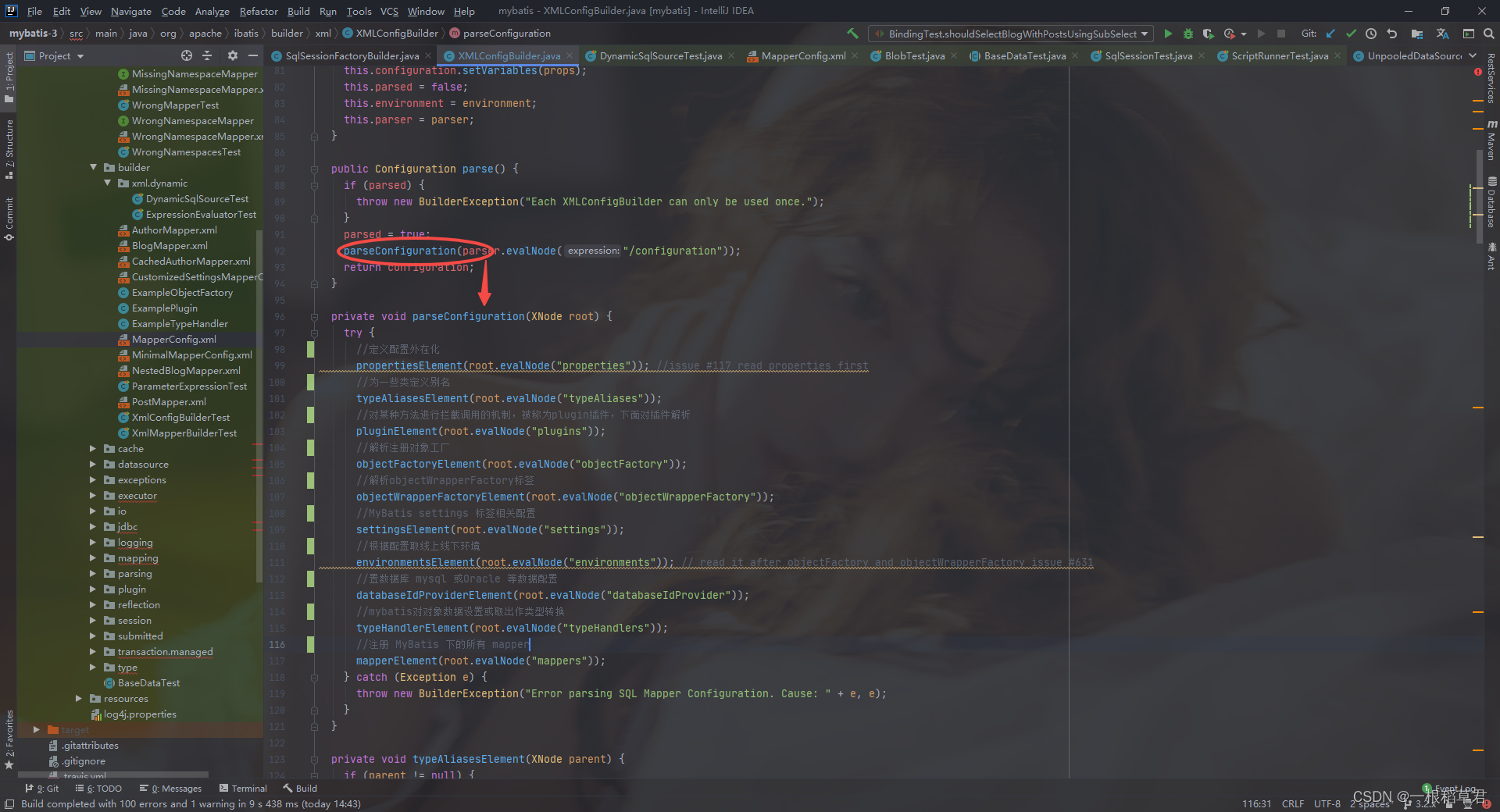This screenshot has height=812, width=1500.
Task: Open Project panel settings gear
Action: tap(232, 55)
